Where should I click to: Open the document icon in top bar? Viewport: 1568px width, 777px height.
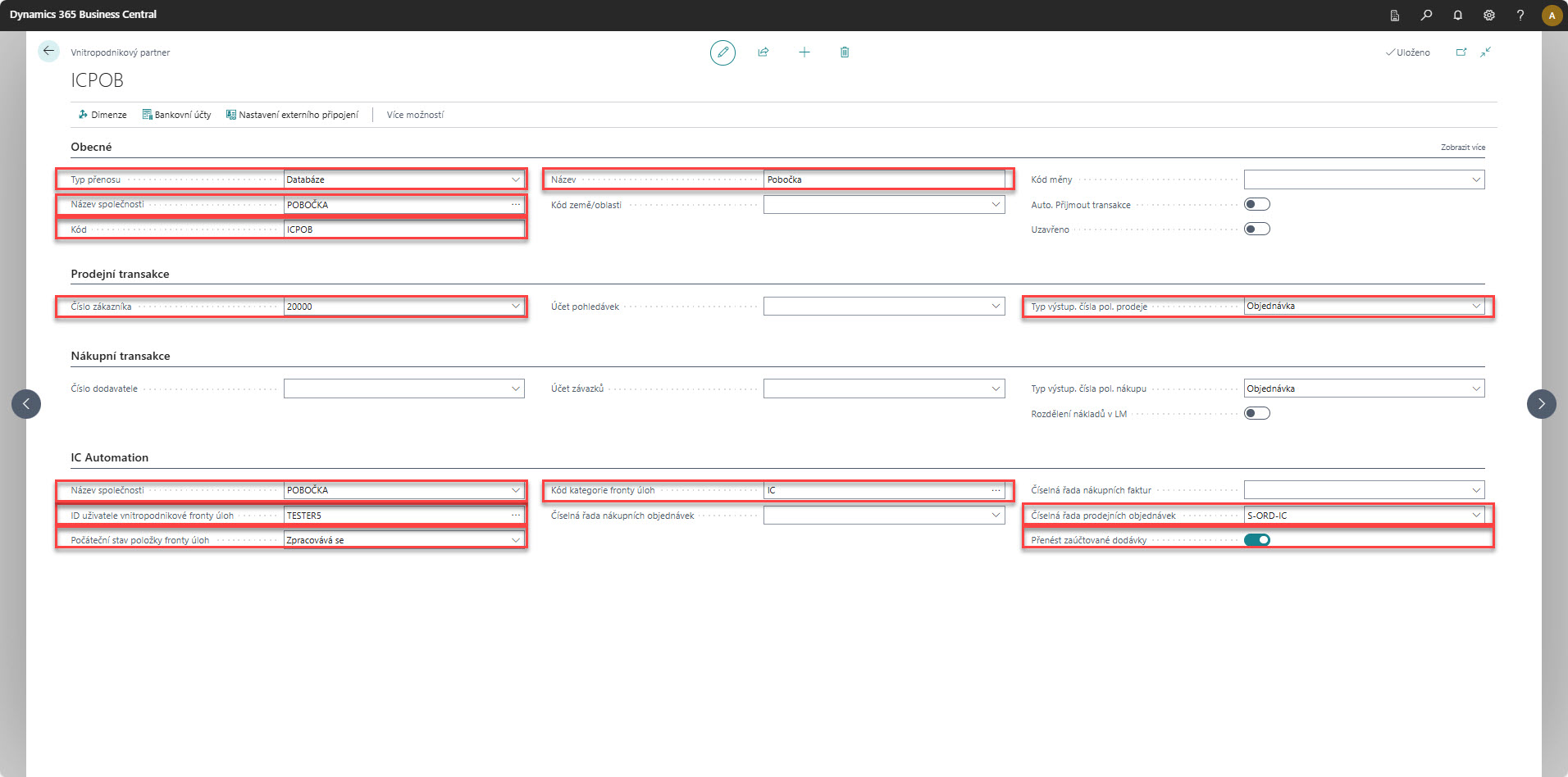pos(1395,15)
